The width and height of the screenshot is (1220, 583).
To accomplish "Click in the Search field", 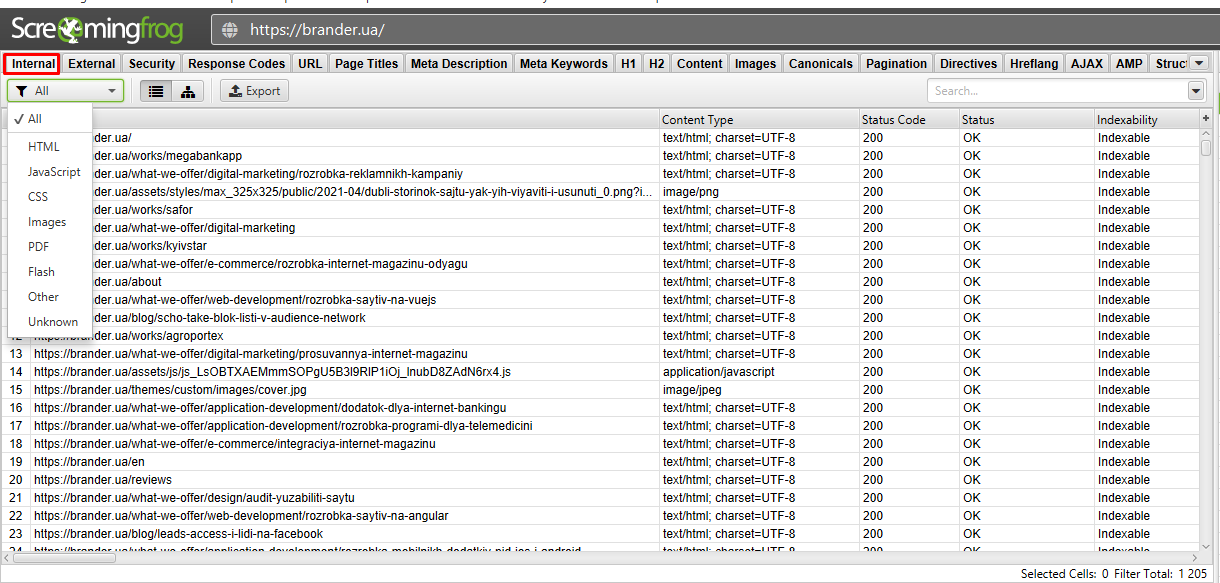I will [x=1055, y=91].
